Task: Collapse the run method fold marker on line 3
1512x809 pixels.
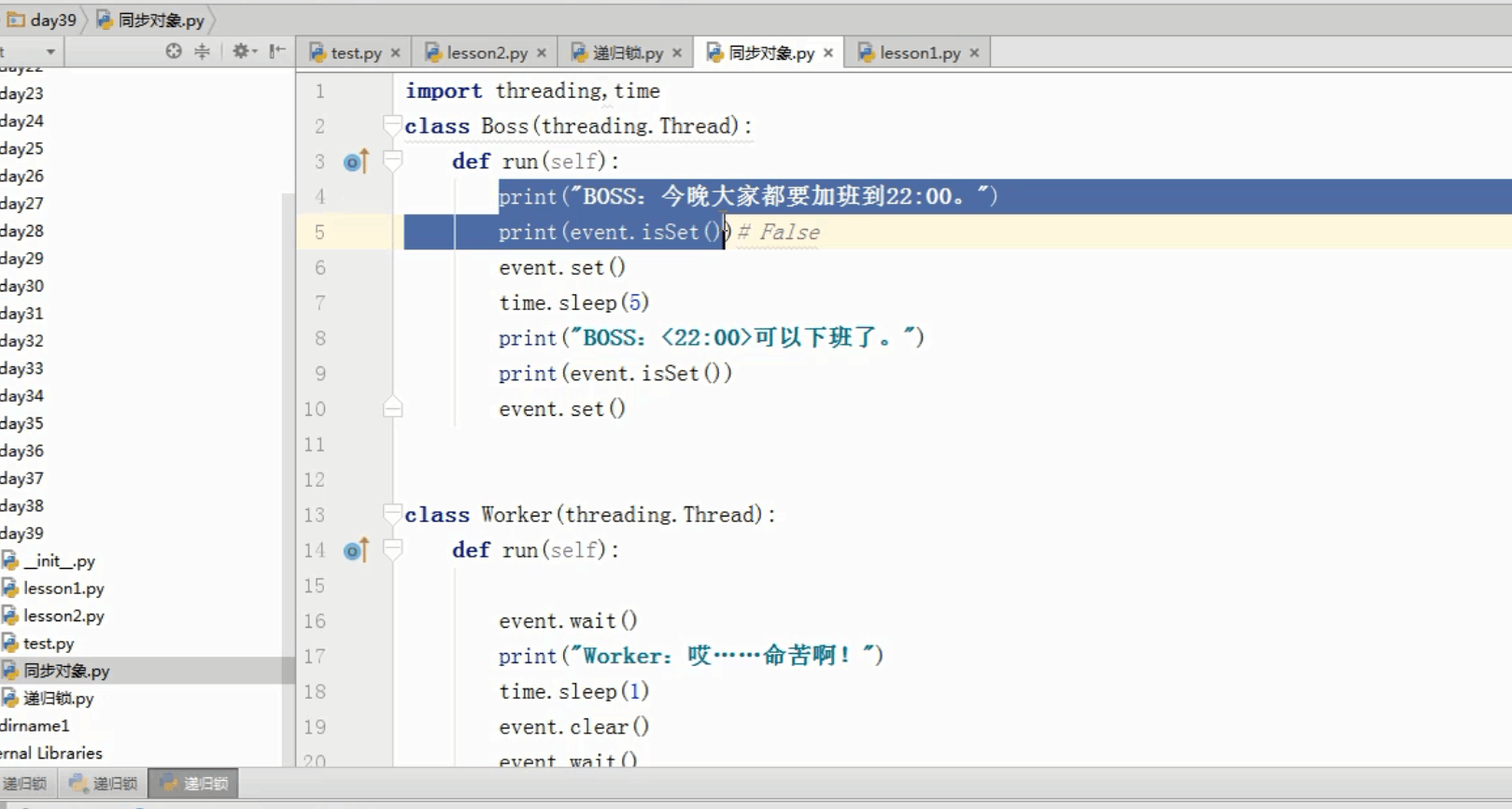Action: [392, 162]
